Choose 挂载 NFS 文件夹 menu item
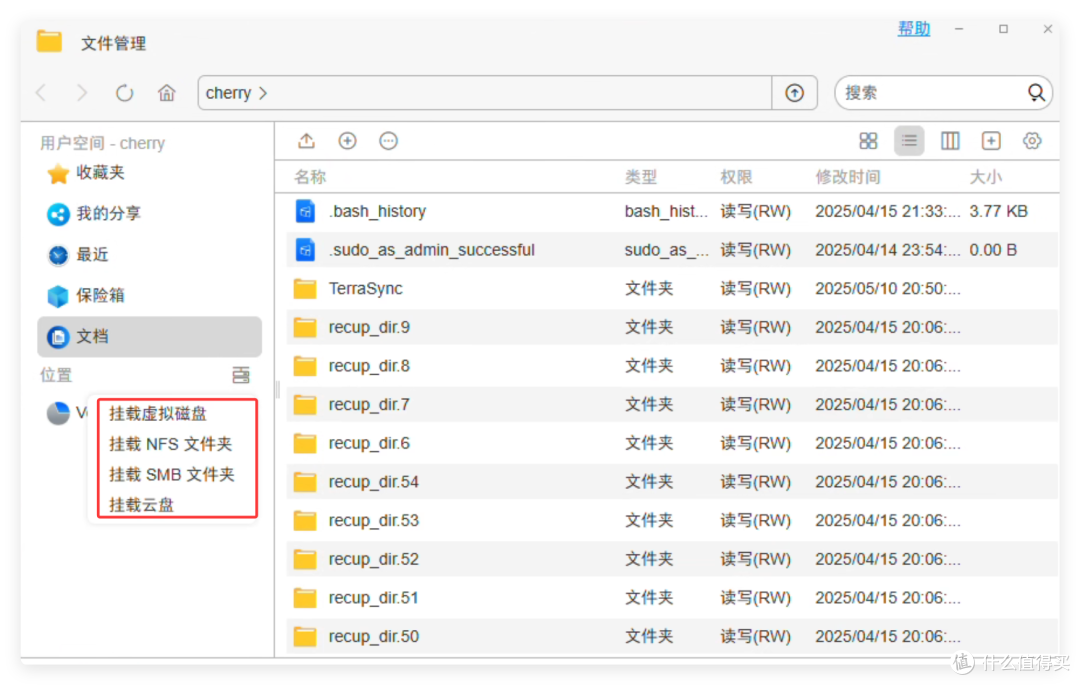Screen dimensions: 1080x685 pyautogui.click(x=171, y=444)
